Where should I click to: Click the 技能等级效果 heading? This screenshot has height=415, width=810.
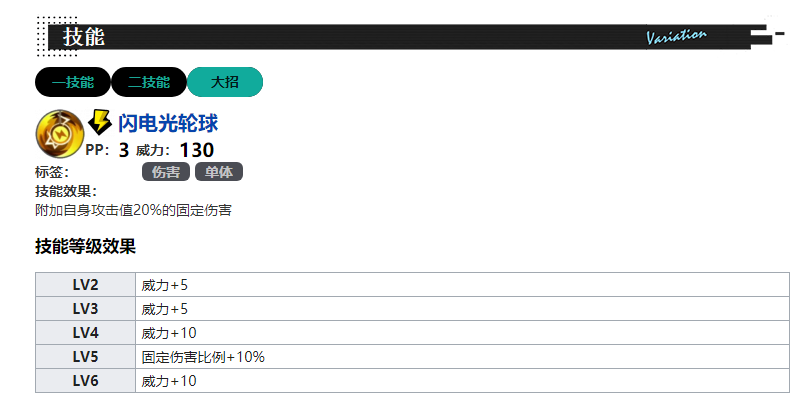(85, 246)
